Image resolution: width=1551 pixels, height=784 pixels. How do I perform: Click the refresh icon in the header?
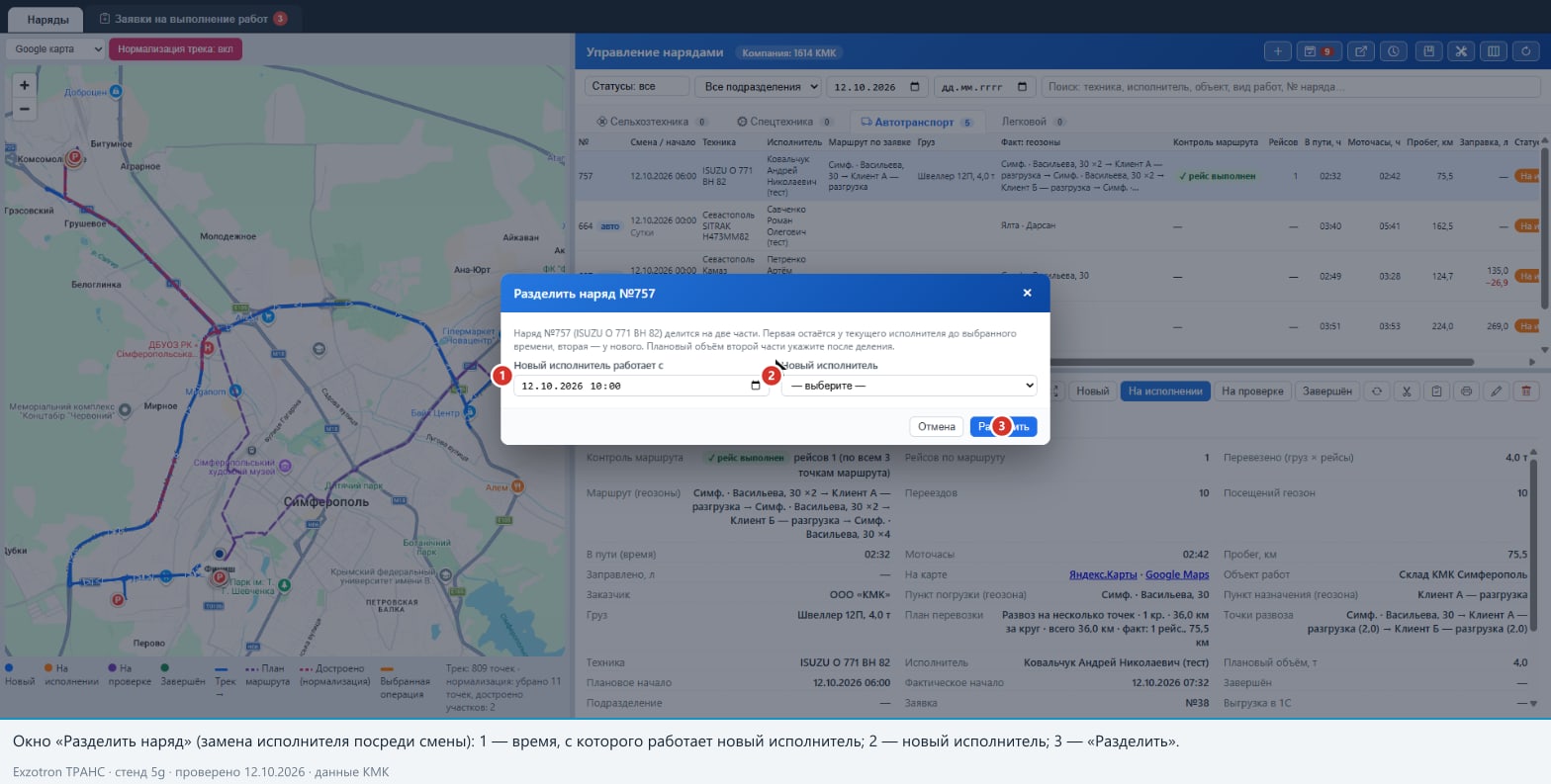pos(1527,51)
